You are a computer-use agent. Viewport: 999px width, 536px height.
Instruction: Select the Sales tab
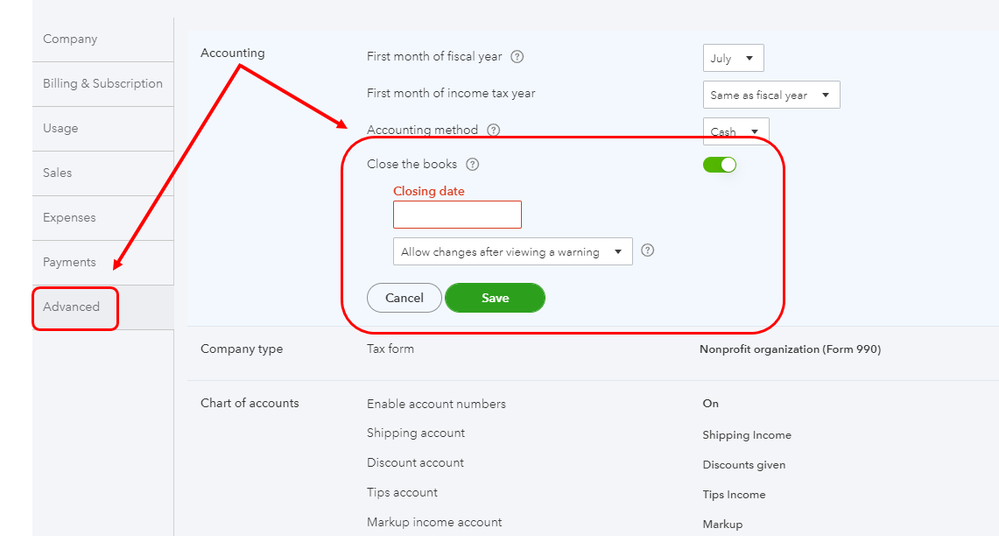[57, 173]
